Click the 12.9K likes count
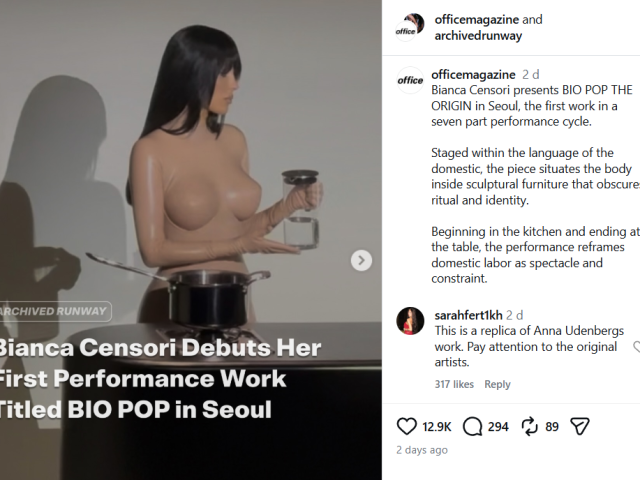 [437, 427]
